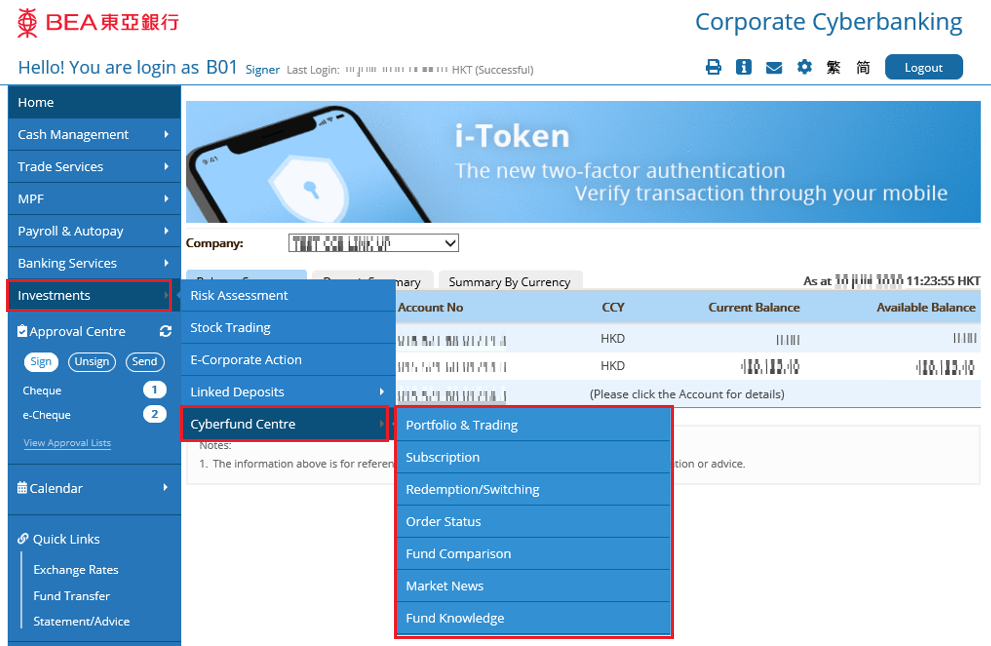991x646 pixels.
Task: Expand the Banking Services menu
Action: point(94,264)
